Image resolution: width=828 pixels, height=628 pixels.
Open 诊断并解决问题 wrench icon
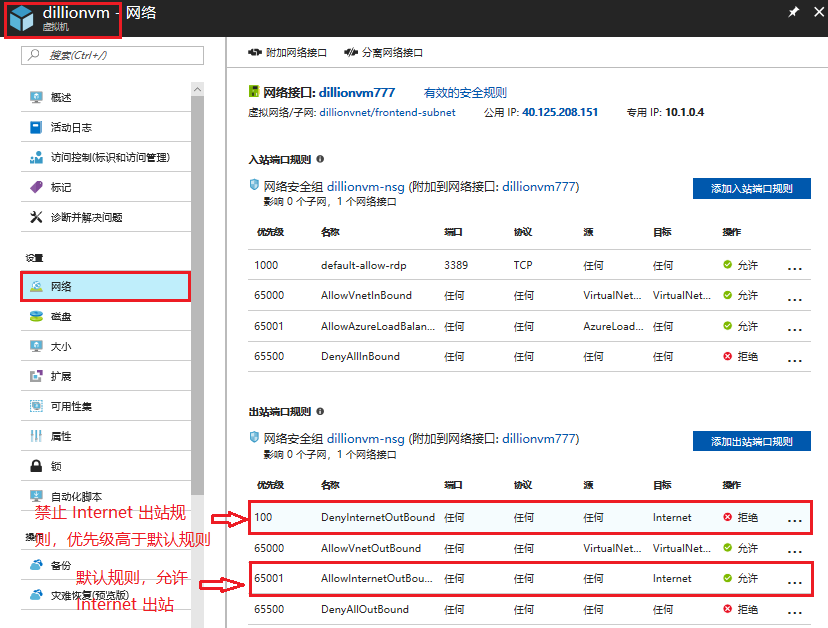click(36, 217)
